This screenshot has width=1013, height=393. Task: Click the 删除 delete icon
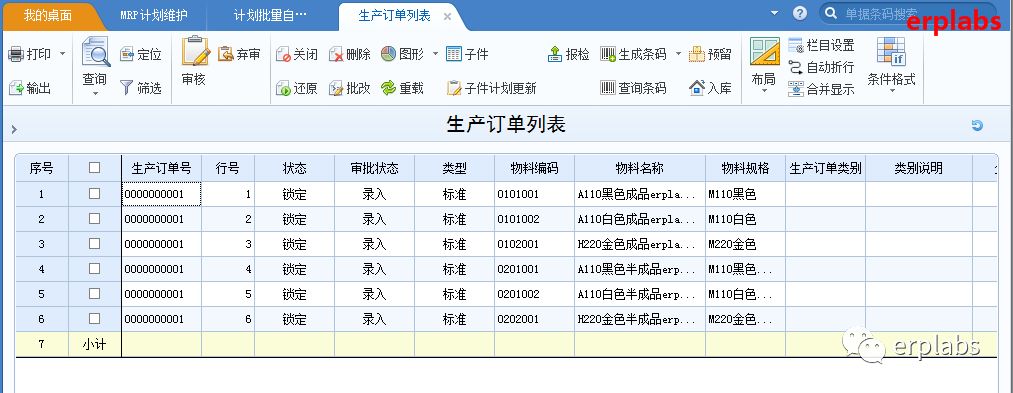coord(336,55)
